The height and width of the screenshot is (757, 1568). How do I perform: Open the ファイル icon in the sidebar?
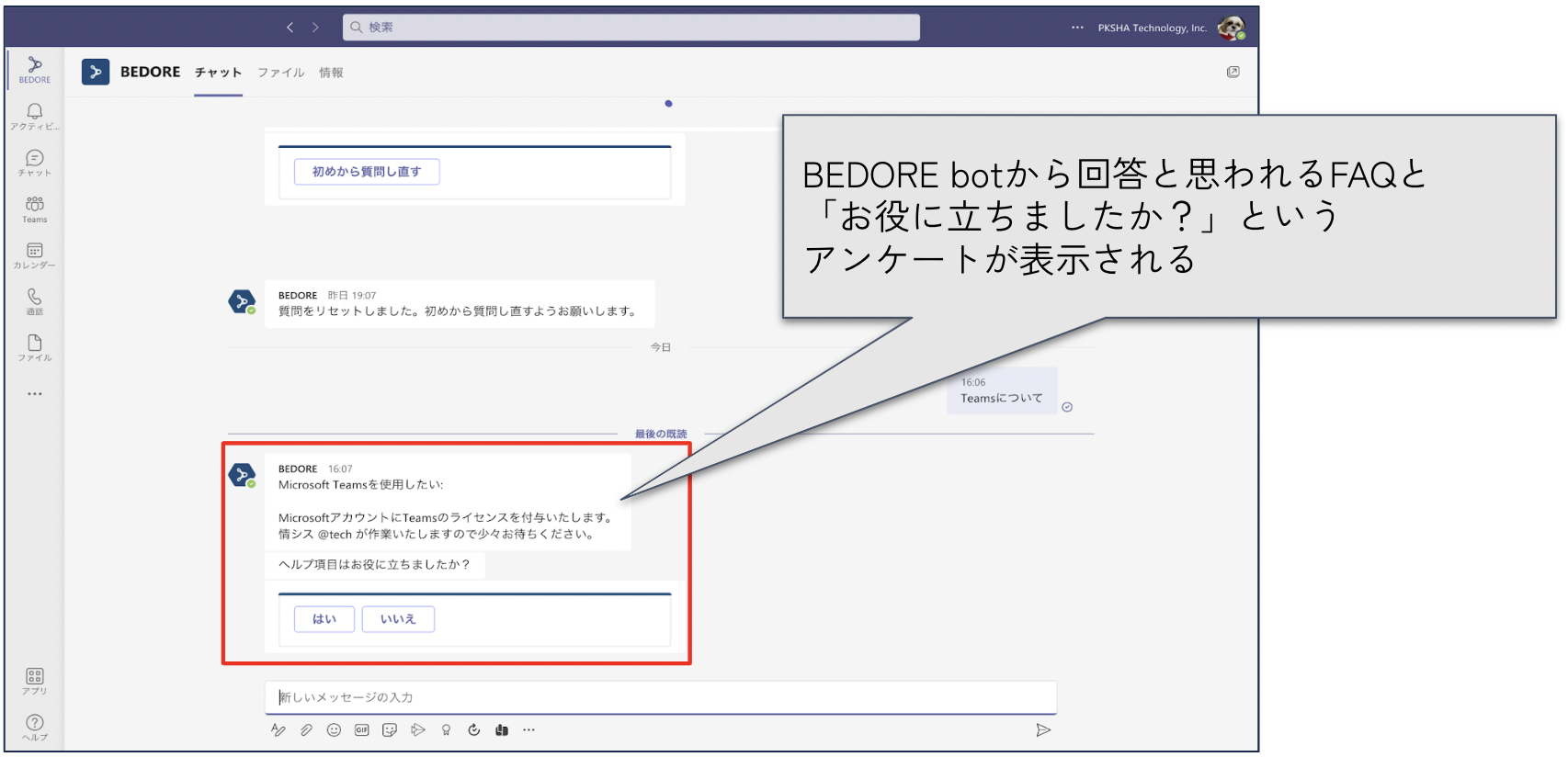35,347
